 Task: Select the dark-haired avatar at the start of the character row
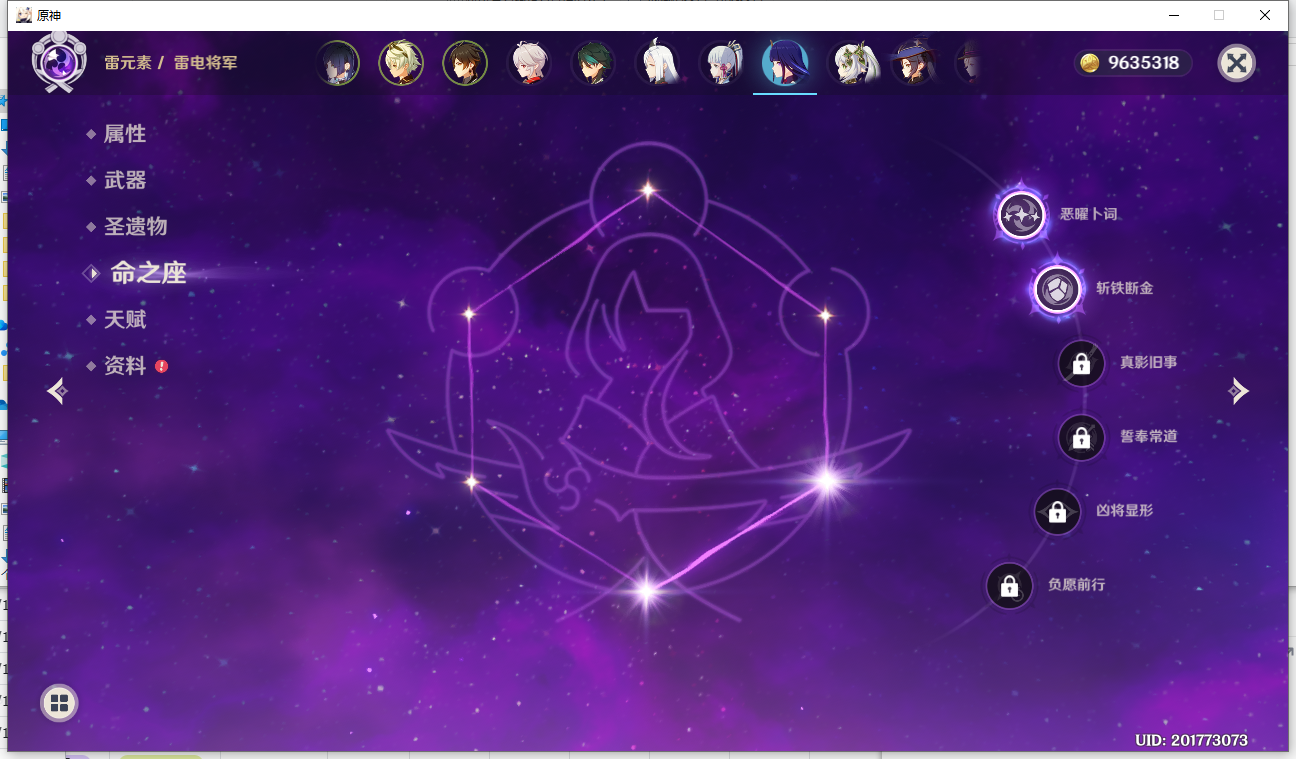click(338, 63)
